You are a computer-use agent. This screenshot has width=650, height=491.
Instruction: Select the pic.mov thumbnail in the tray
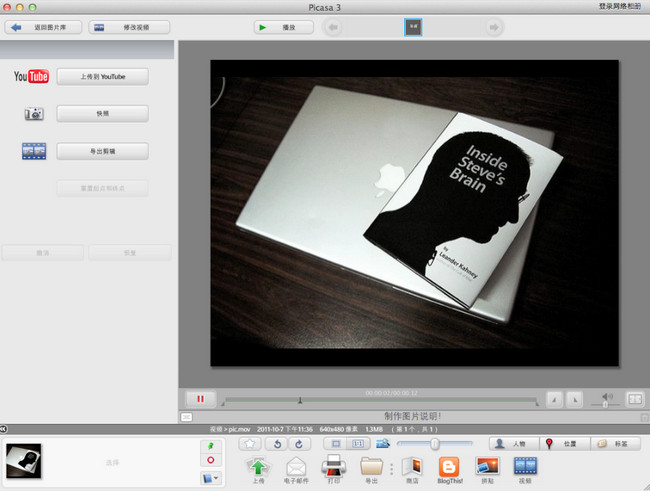pyautogui.click(x=24, y=461)
